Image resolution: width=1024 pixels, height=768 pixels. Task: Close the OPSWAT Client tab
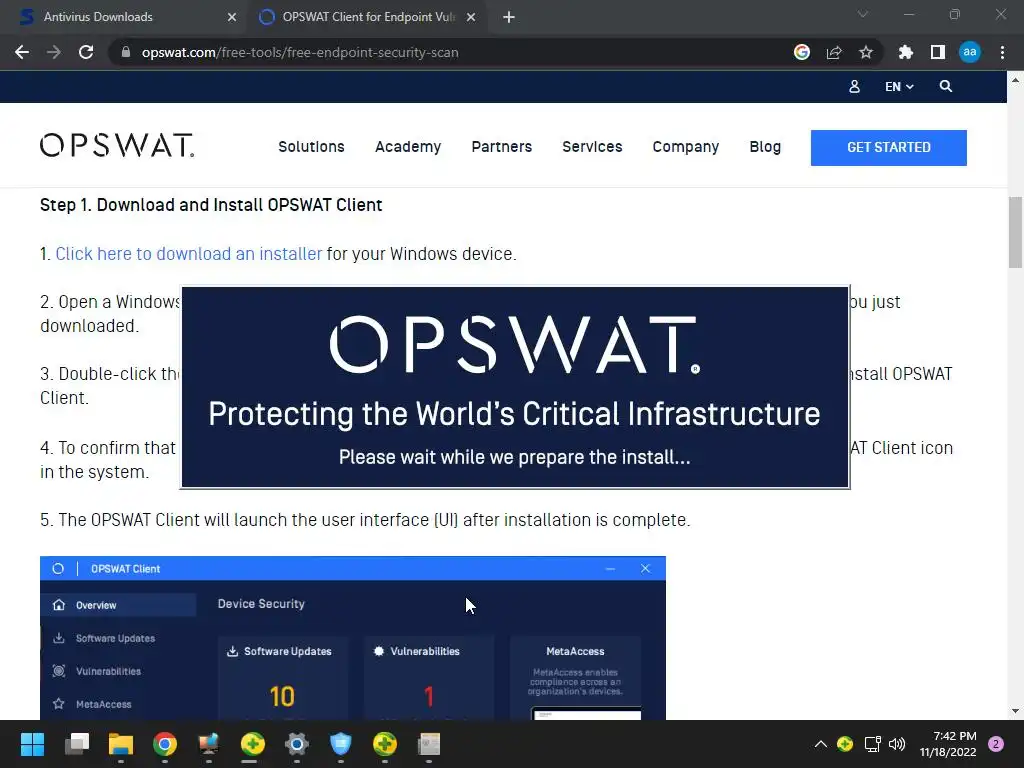click(471, 17)
